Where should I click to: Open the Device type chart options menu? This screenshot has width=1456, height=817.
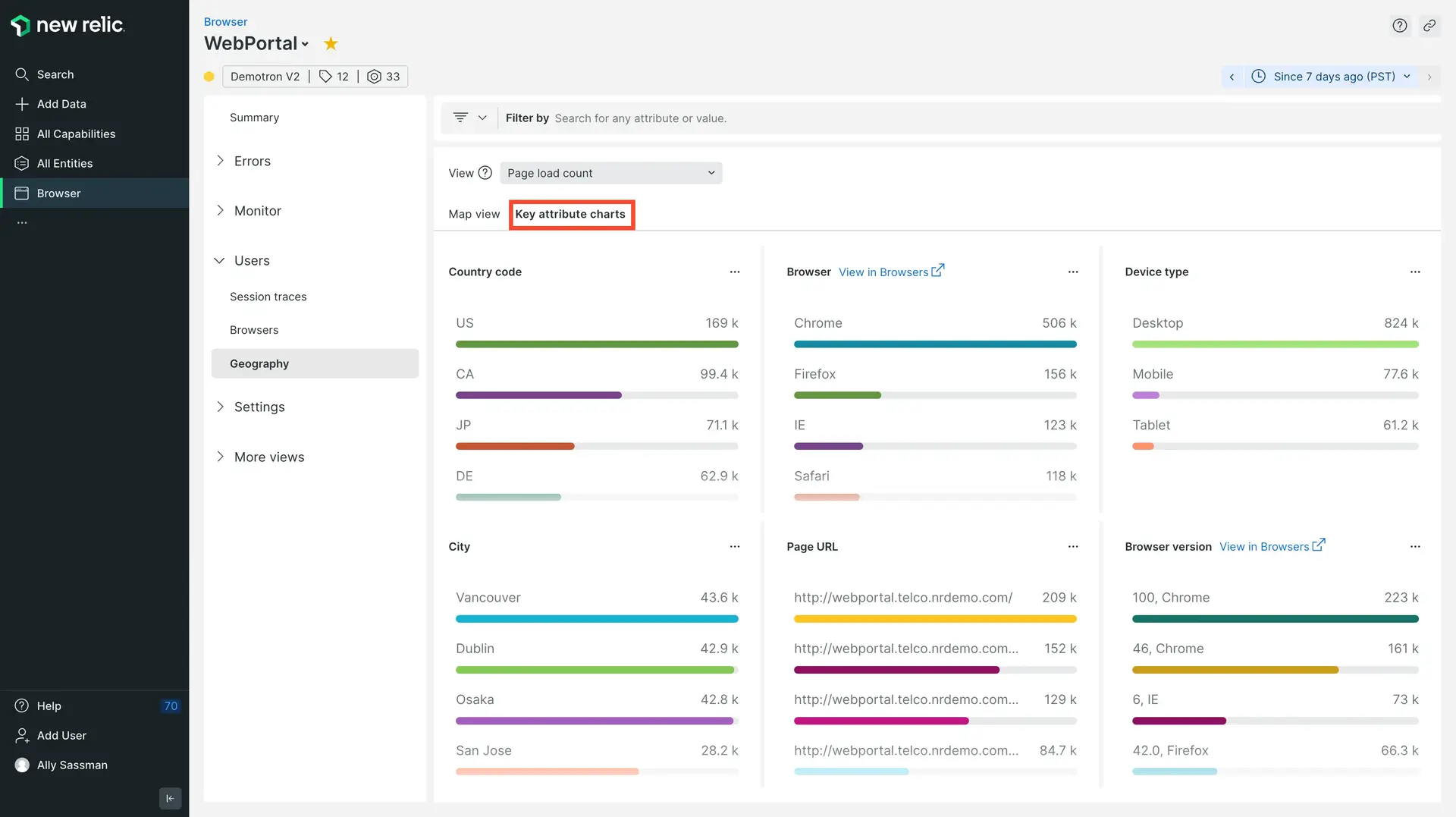(1414, 272)
